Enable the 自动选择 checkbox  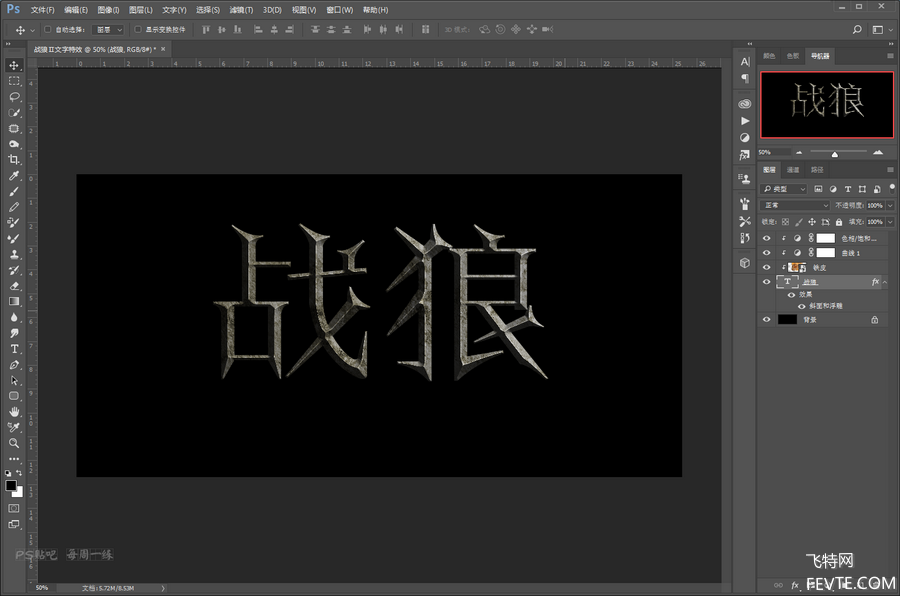point(48,29)
